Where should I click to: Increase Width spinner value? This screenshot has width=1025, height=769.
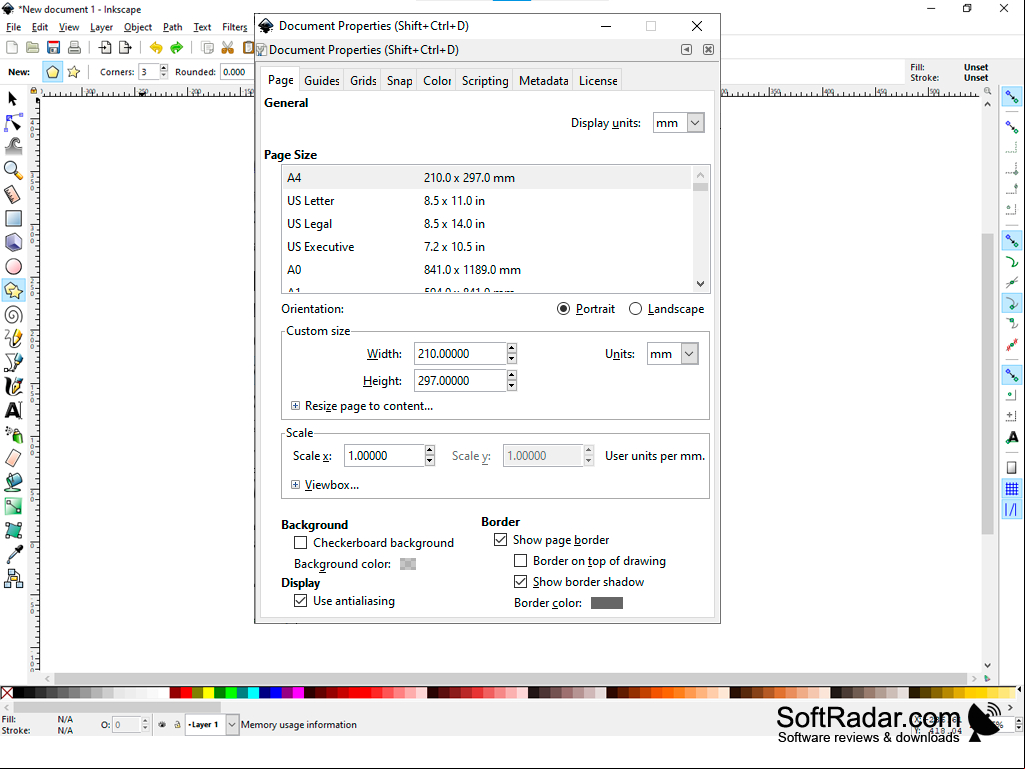point(512,349)
